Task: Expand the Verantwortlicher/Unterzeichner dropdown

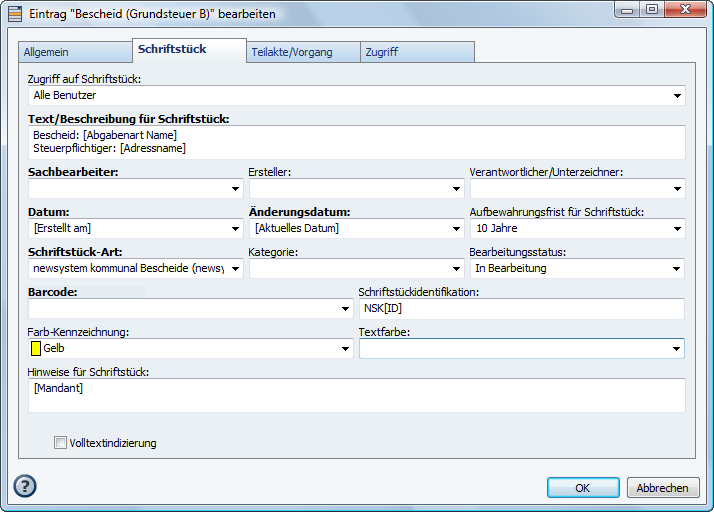Action: click(678, 188)
